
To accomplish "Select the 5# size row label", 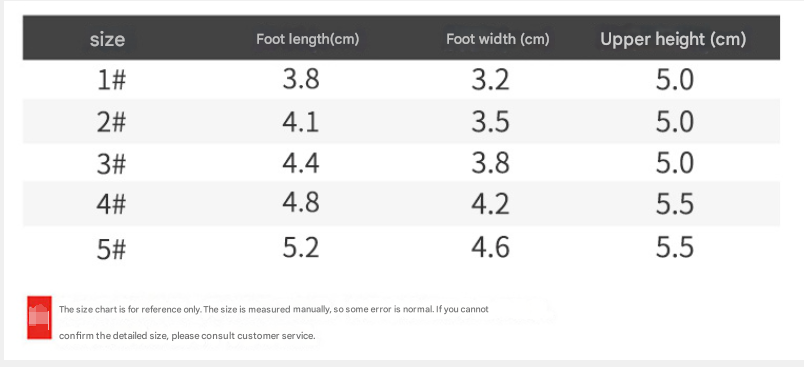I will coord(111,249).
